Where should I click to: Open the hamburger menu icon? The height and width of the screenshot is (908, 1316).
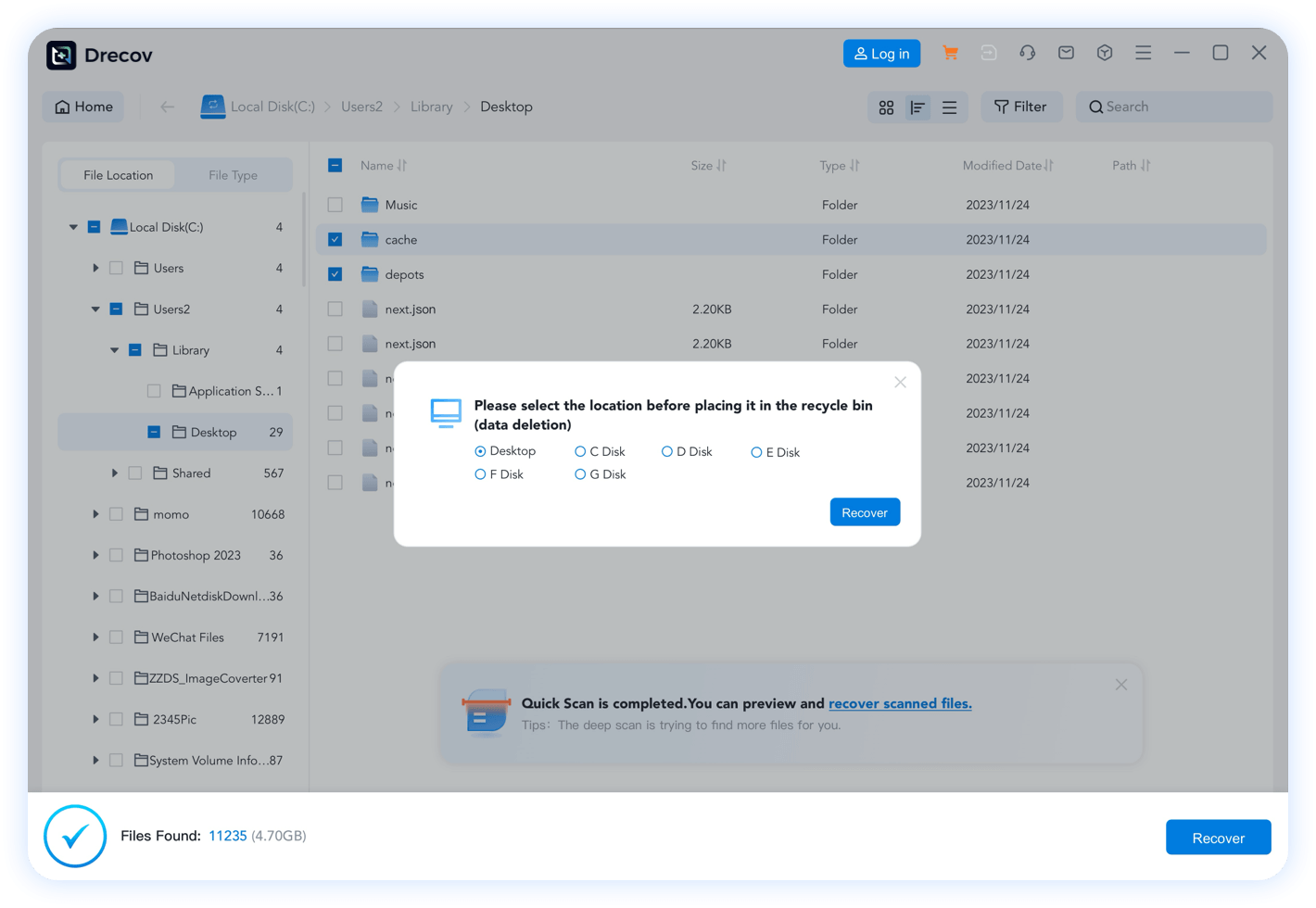1144,53
